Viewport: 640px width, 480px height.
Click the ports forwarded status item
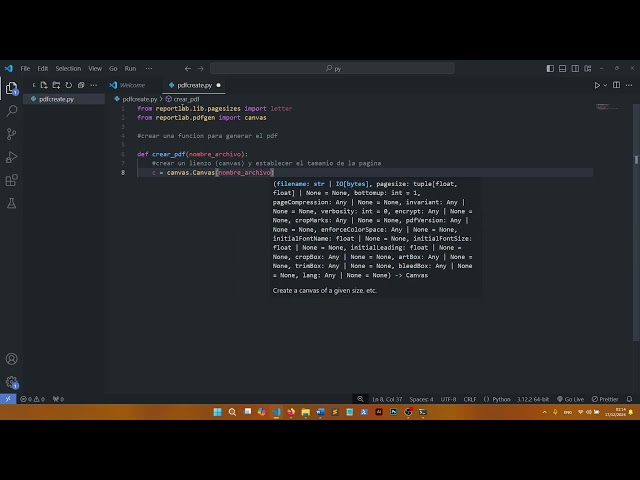(58, 399)
